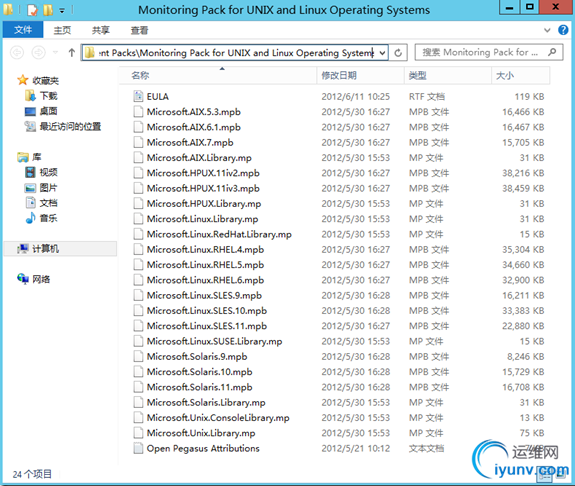The height and width of the screenshot is (486, 575).
Task: Open the 文件 ribbon tab
Action: point(23,30)
